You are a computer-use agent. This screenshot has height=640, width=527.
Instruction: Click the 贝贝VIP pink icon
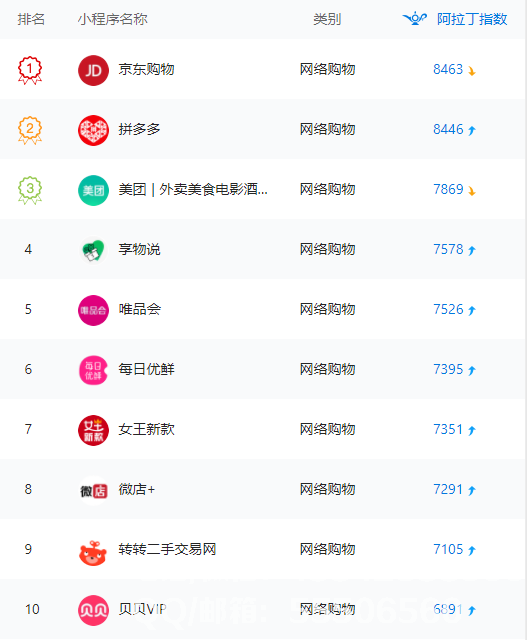[93, 610]
